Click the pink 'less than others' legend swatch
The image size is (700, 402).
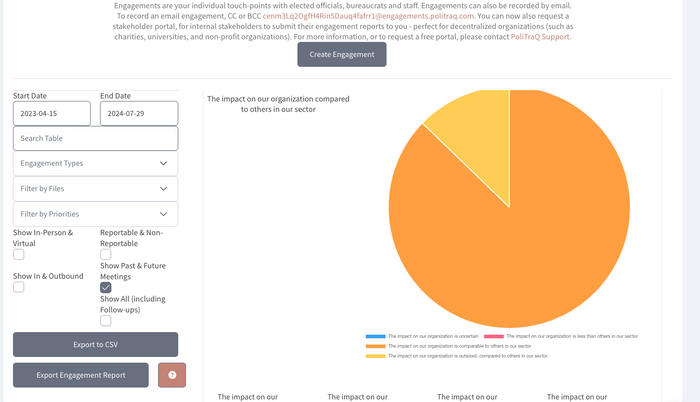495,336
